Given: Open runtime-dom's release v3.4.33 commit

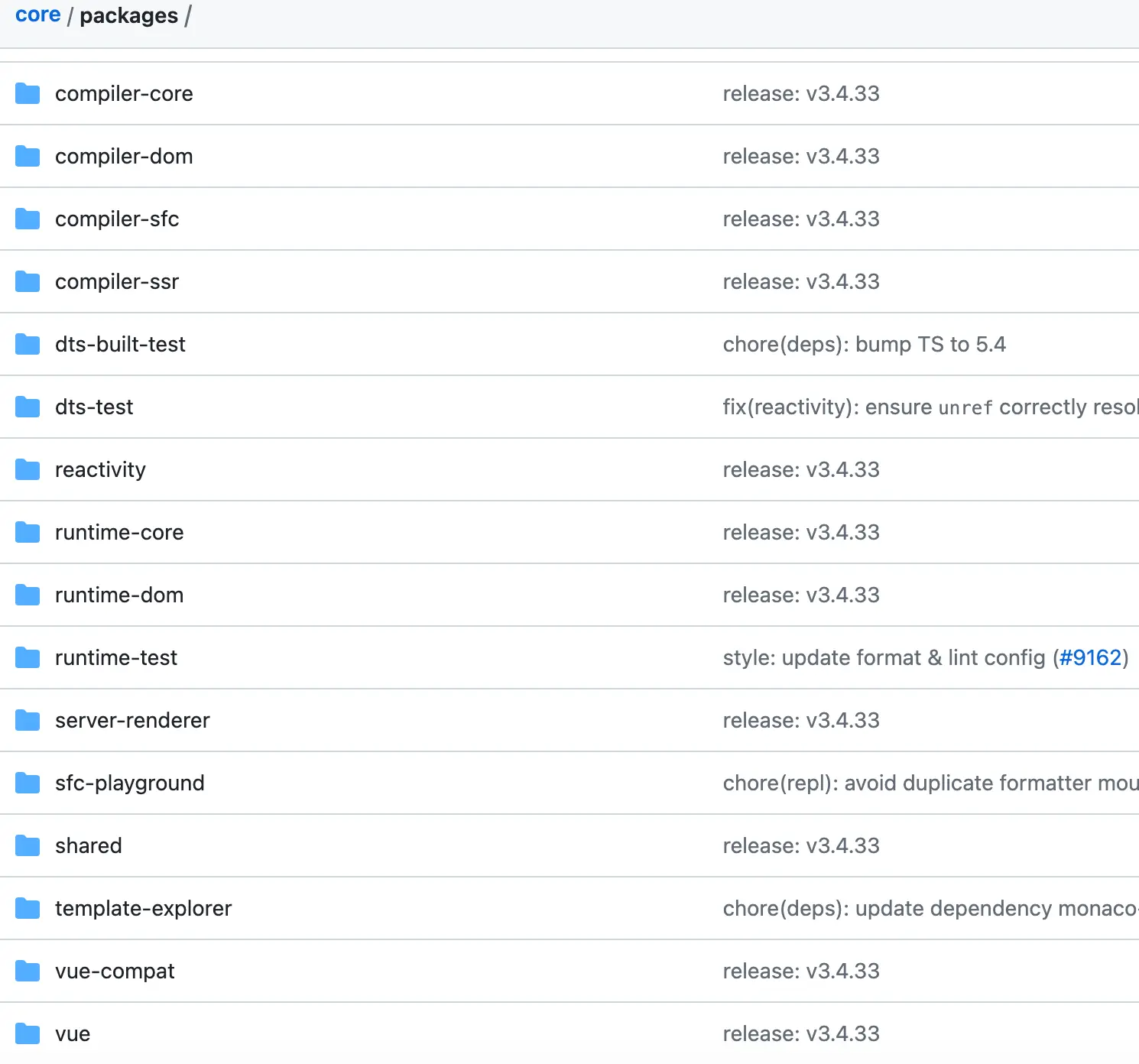Looking at the screenshot, I should click(x=801, y=595).
